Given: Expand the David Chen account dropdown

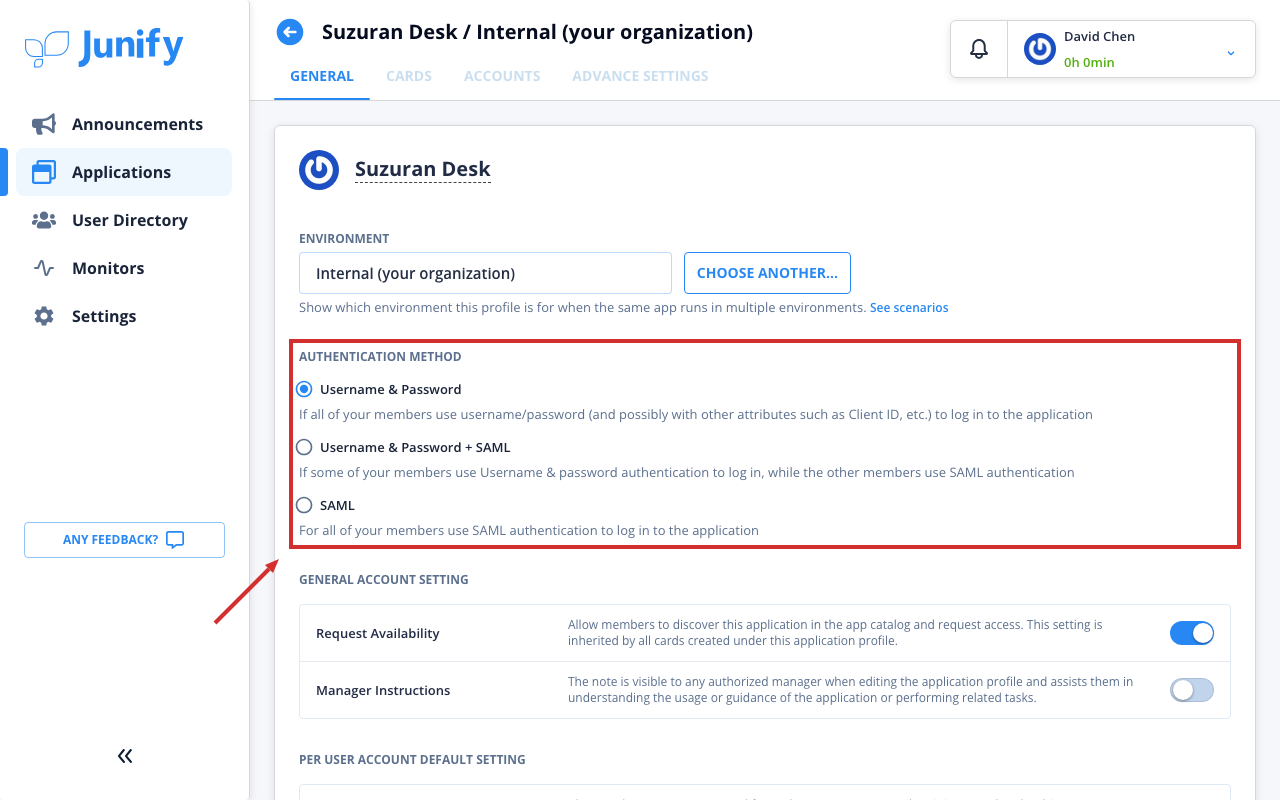Looking at the screenshot, I should pyautogui.click(x=1231, y=52).
